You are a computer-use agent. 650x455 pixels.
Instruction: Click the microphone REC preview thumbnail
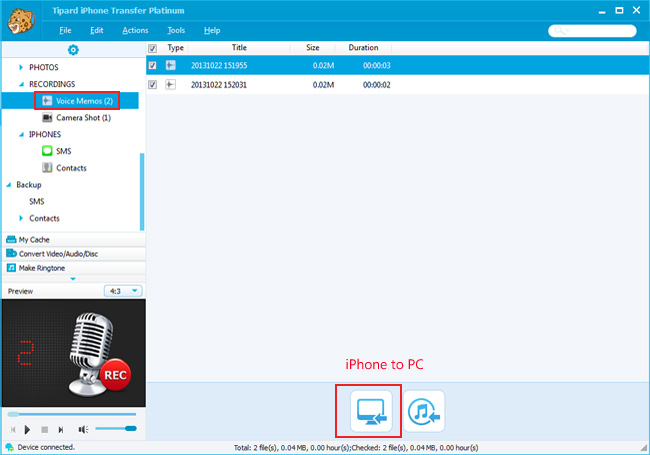tap(74, 353)
